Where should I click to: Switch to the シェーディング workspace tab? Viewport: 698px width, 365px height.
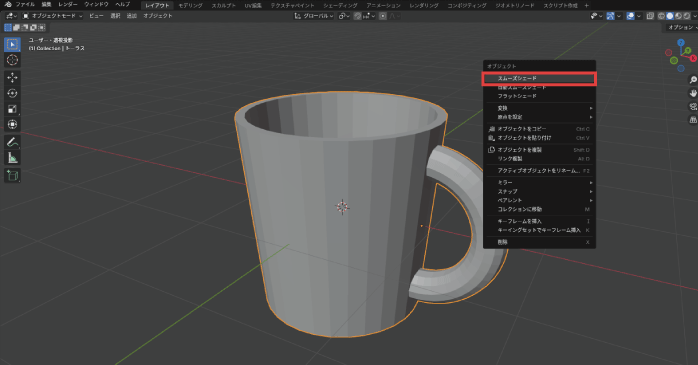[x=340, y=5]
